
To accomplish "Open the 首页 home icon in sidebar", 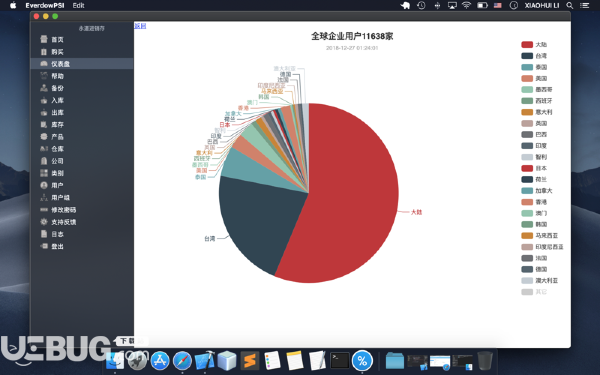I will (x=44, y=39).
